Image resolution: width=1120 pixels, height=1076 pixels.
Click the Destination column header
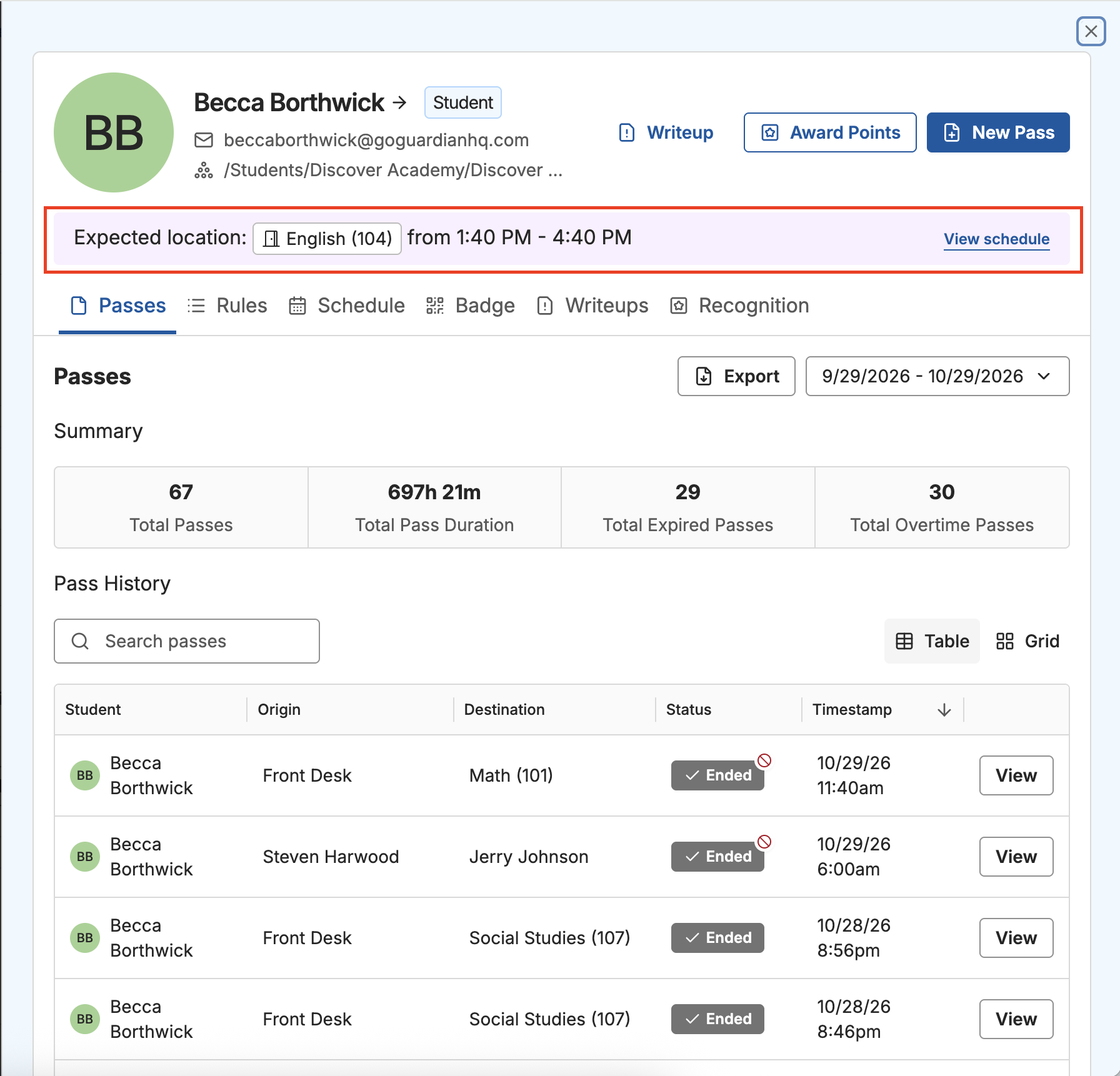pyautogui.click(x=504, y=710)
